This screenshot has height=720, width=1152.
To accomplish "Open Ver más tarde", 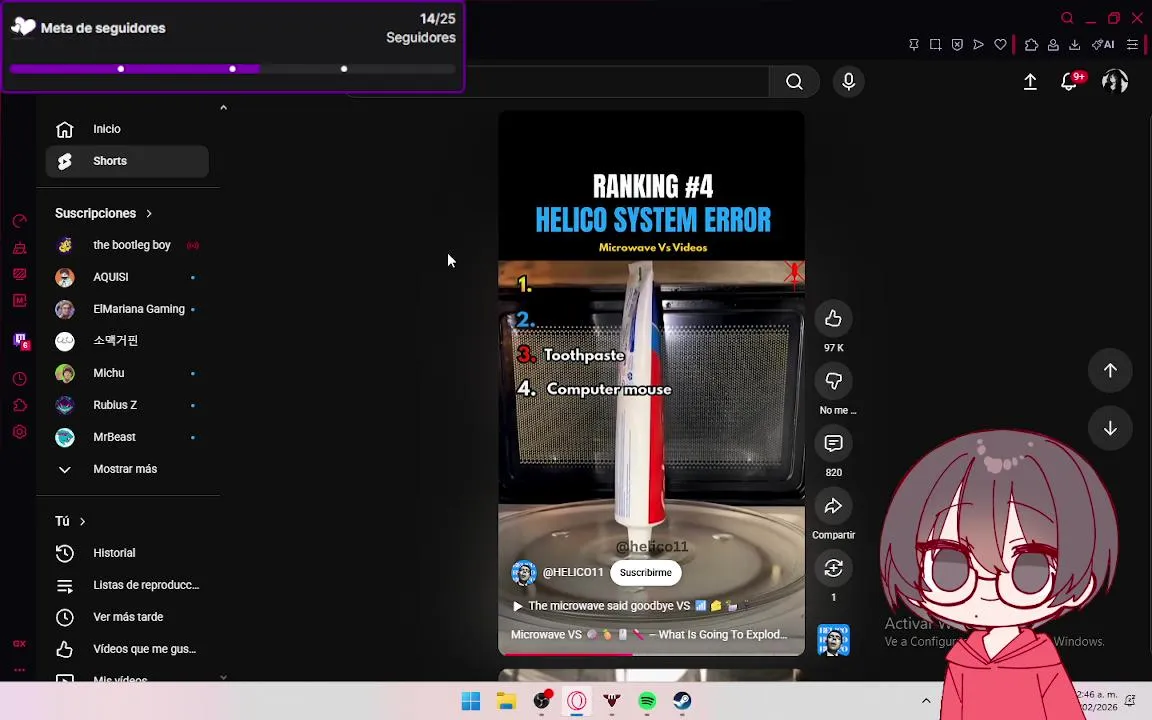I will [127, 617].
